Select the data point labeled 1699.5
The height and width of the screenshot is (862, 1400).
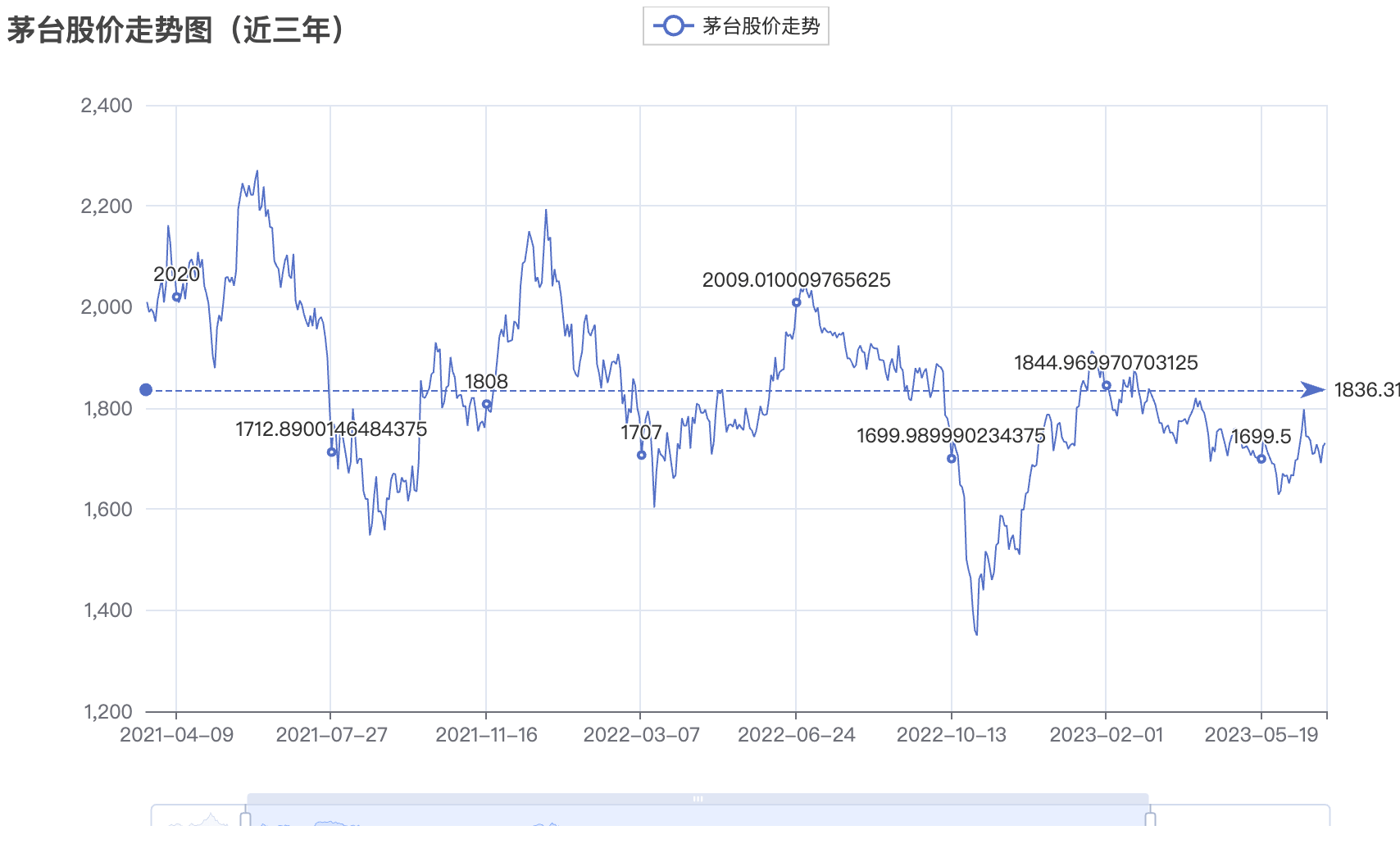tap(1261, 459)
